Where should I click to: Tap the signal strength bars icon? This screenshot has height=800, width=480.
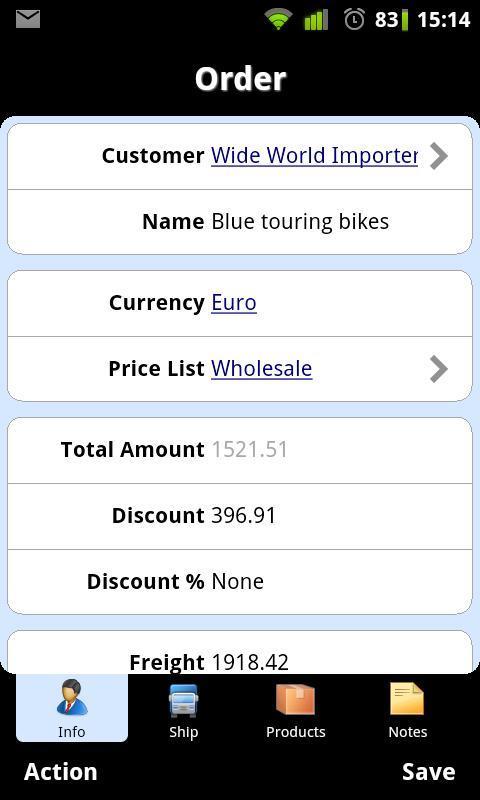pyautogui.click(x=316, y=20)
